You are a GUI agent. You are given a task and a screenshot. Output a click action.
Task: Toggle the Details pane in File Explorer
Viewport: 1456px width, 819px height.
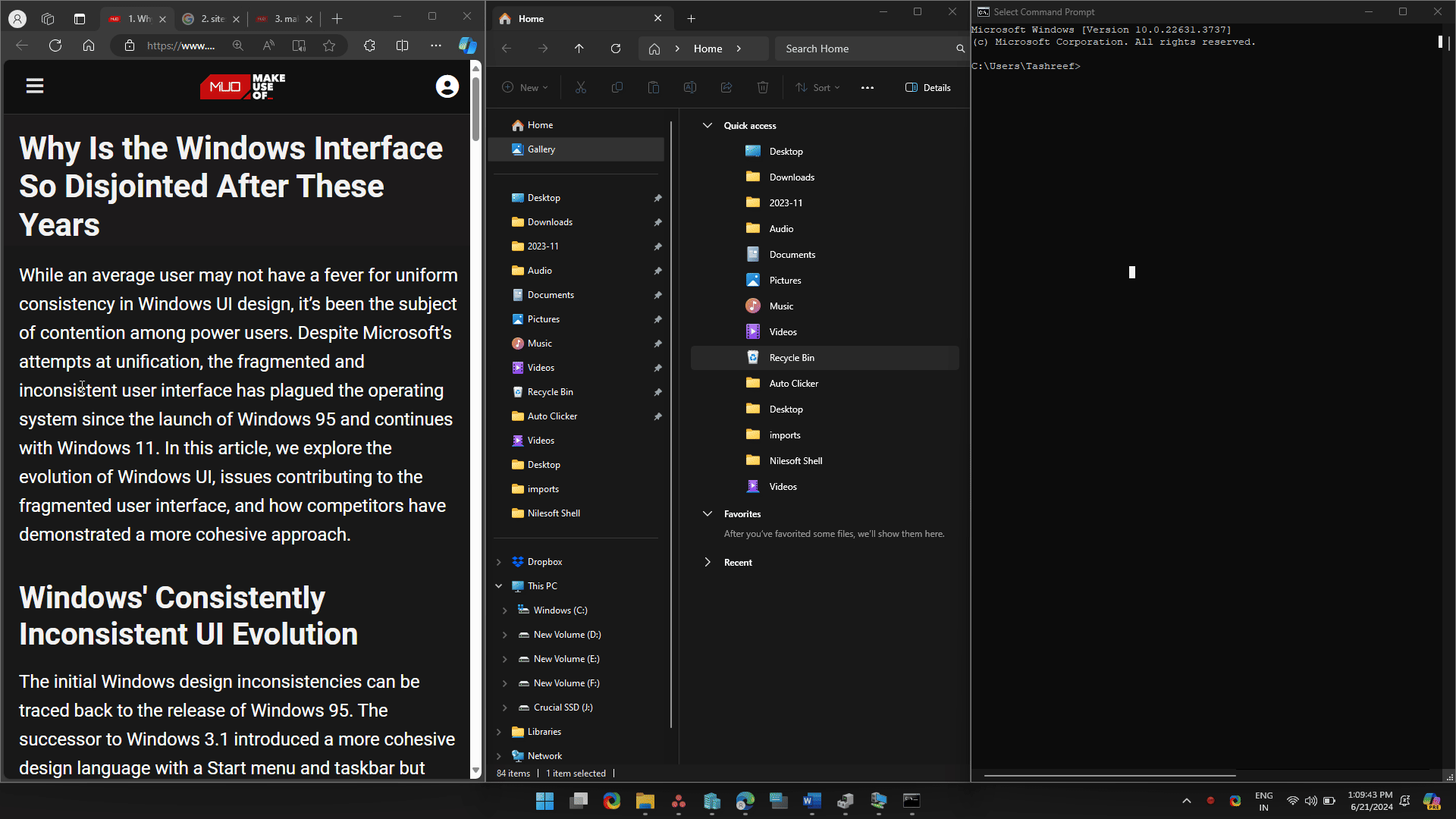927,87
